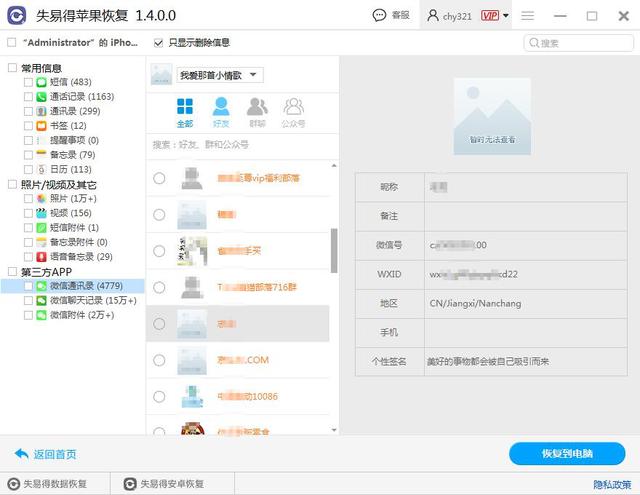
Task: Switch to the 公众号 tab
Action: pos(293,113)
